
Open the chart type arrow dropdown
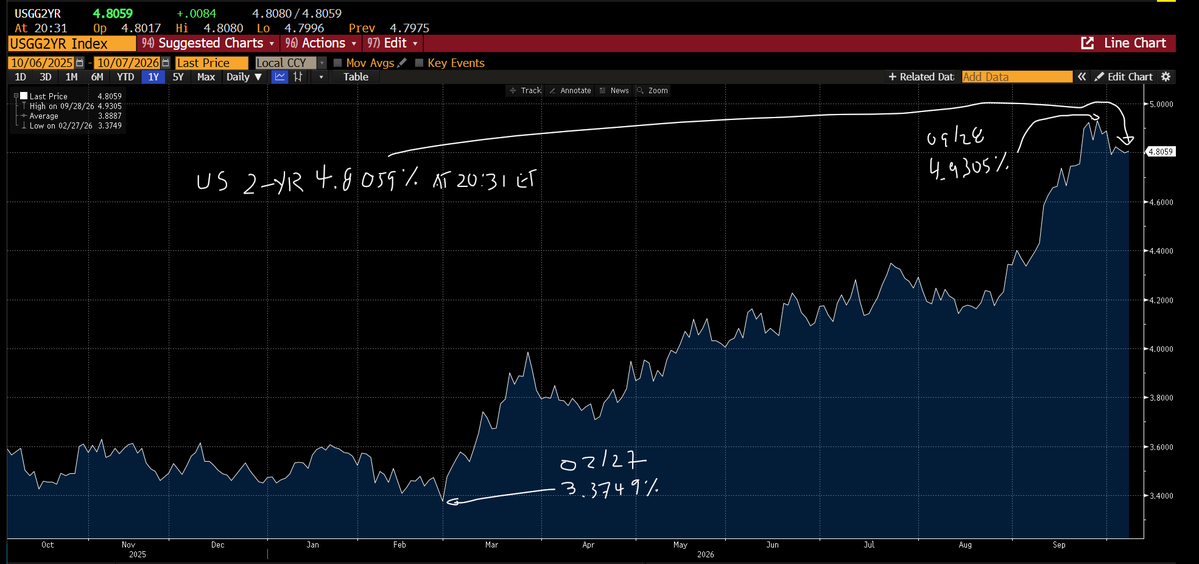click(x=321, y=77)
